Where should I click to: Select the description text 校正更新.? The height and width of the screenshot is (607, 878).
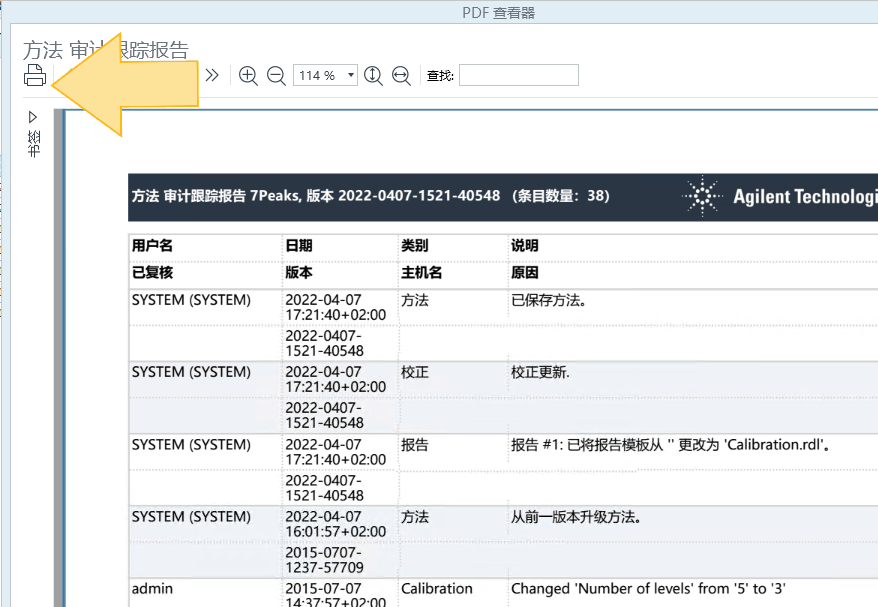(x=540, y=372)
